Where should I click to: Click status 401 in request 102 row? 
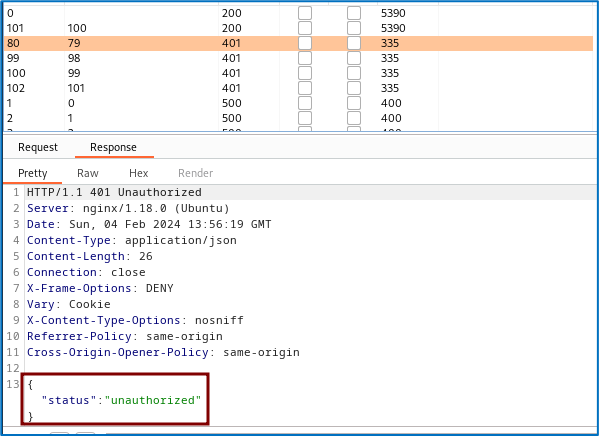pyautogui.click(x=232, y=88)
